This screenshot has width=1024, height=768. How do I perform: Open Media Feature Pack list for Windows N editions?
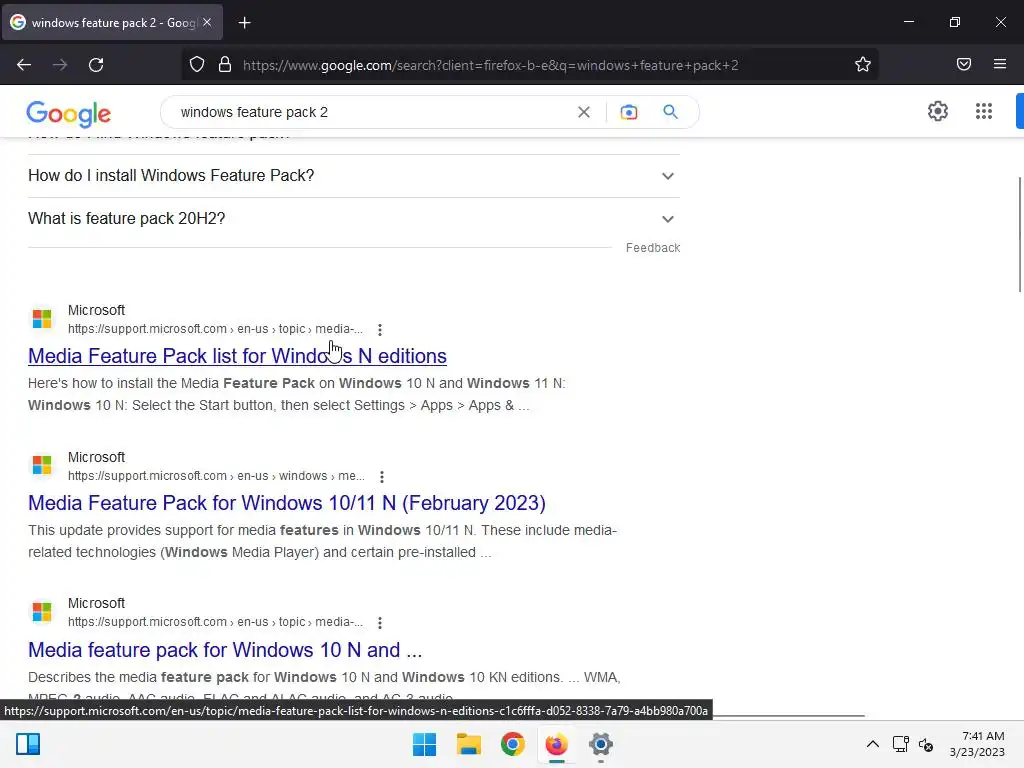237,356
